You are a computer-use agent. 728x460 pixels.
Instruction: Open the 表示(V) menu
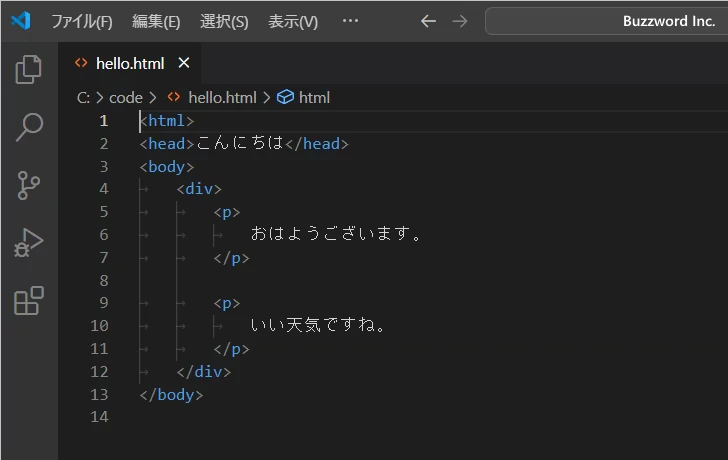coord(293,21)
